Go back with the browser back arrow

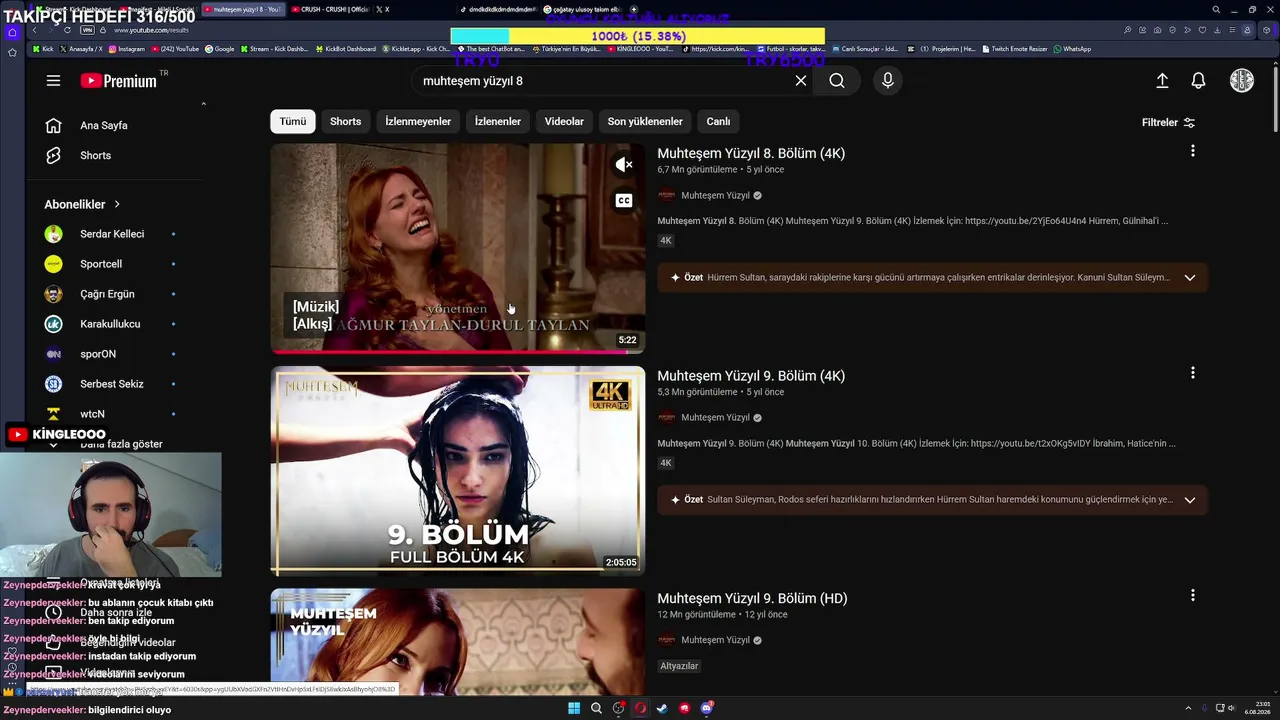pyautogui.click(x=34, y=30)
